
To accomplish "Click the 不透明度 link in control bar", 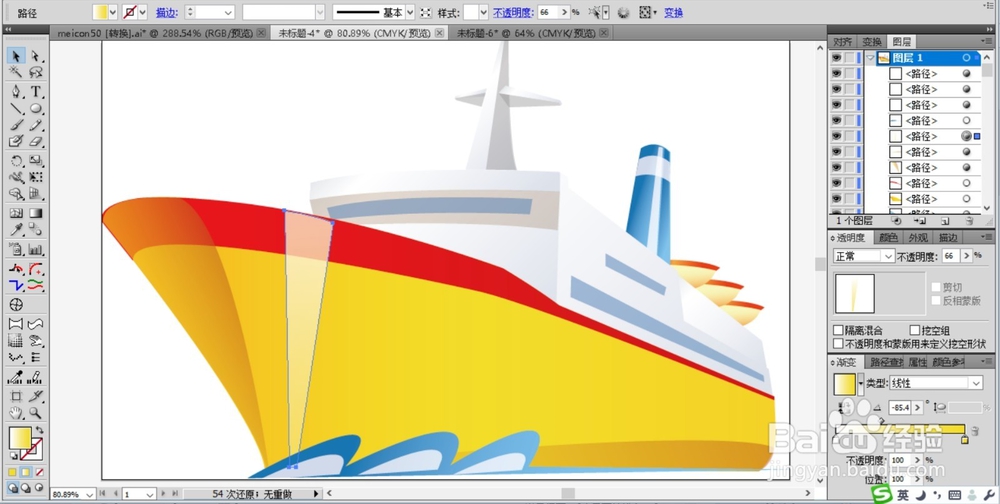I will 513,12.
